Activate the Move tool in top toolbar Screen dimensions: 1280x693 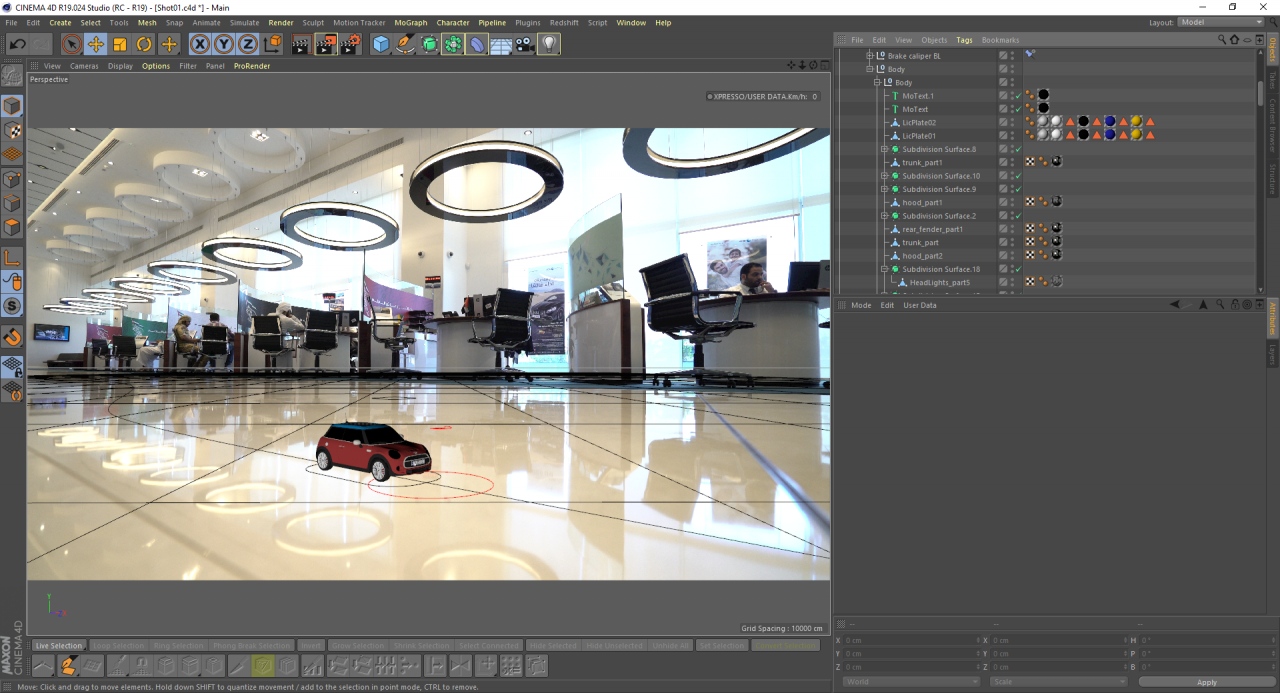[96, 44]
